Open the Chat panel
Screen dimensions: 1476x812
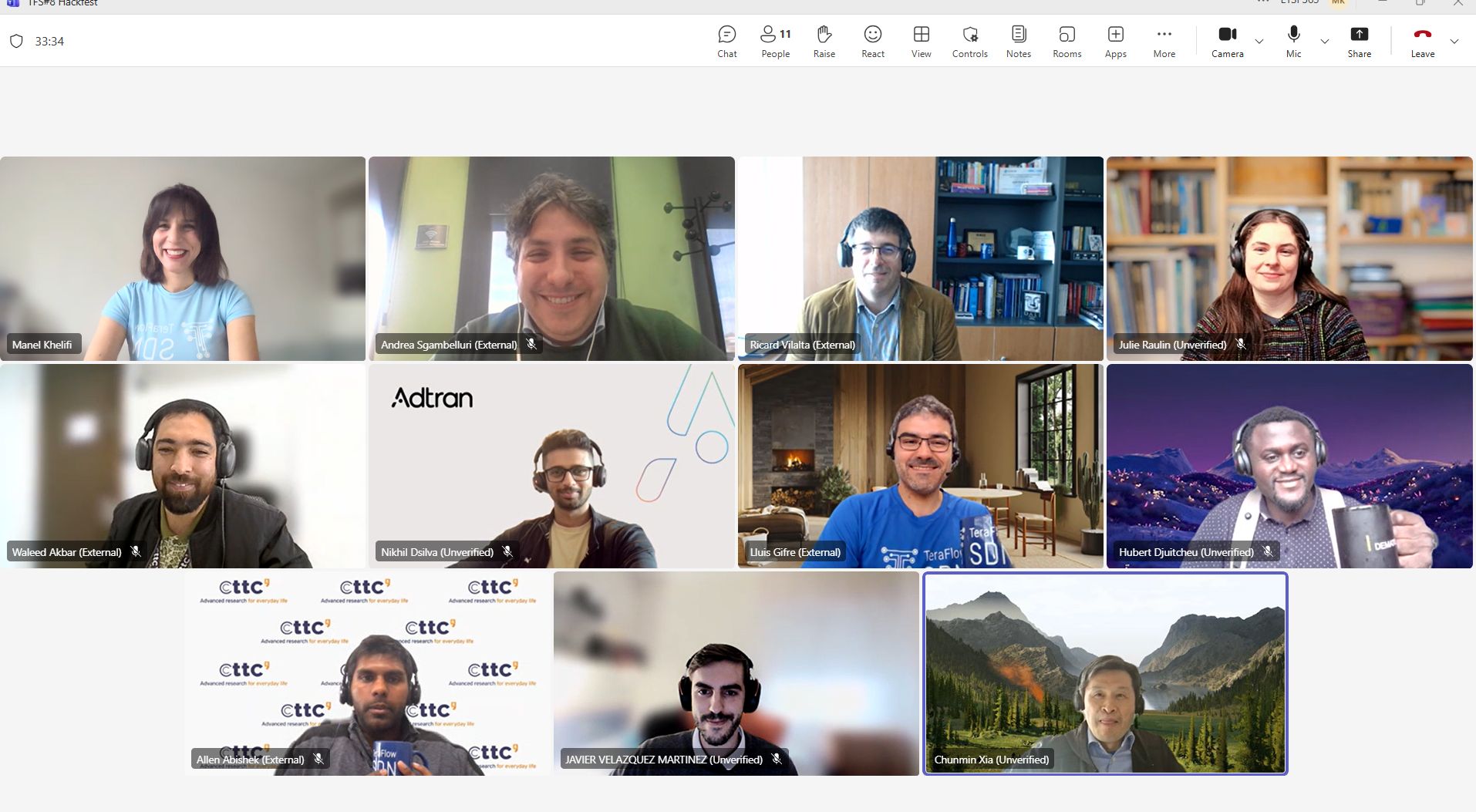tap(726, 42)
